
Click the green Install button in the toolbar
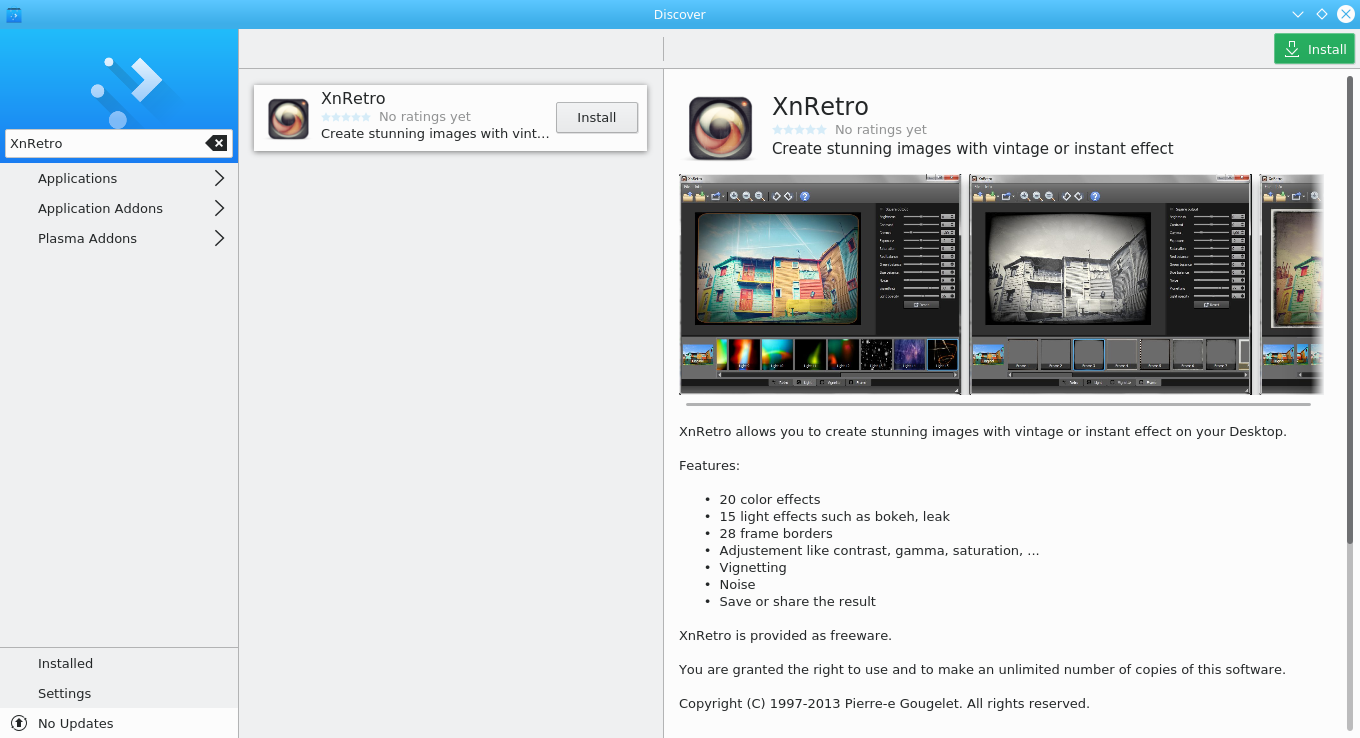pos(1314,49)
